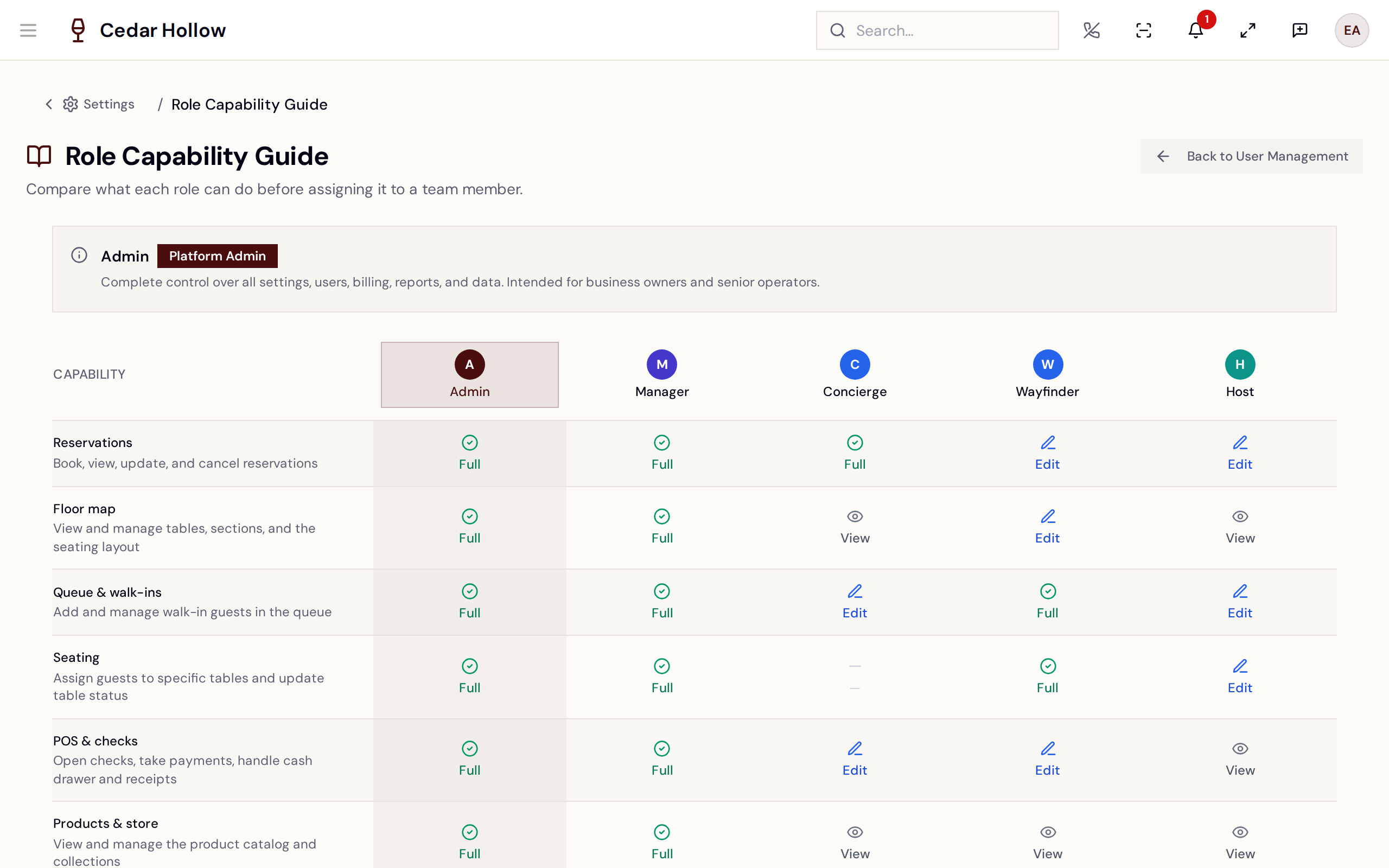
Task: Click the Admin A avatar circle
Action: pyautogui.click(x=469, y=365)
